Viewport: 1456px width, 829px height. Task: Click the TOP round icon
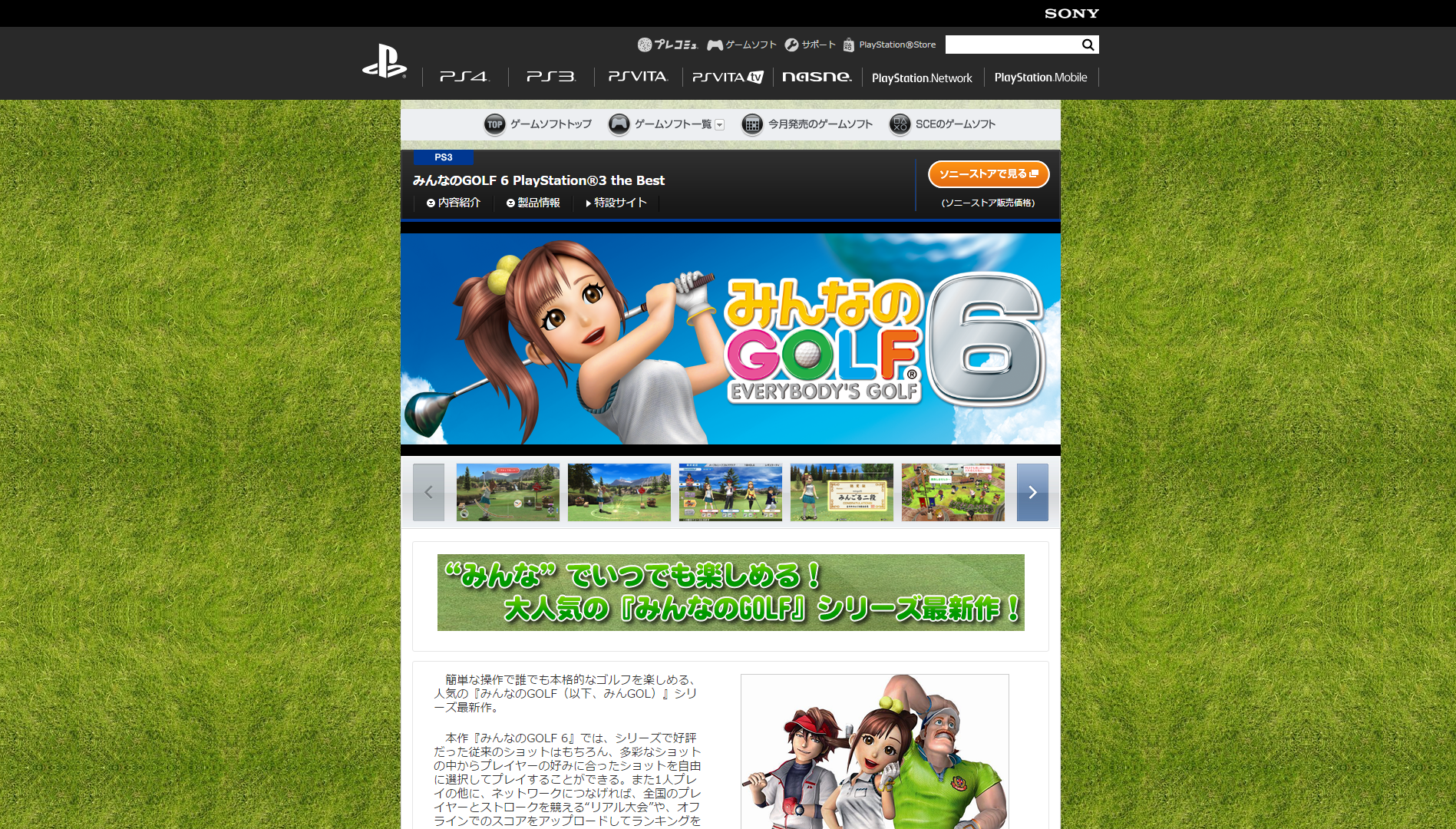point(495,124)
